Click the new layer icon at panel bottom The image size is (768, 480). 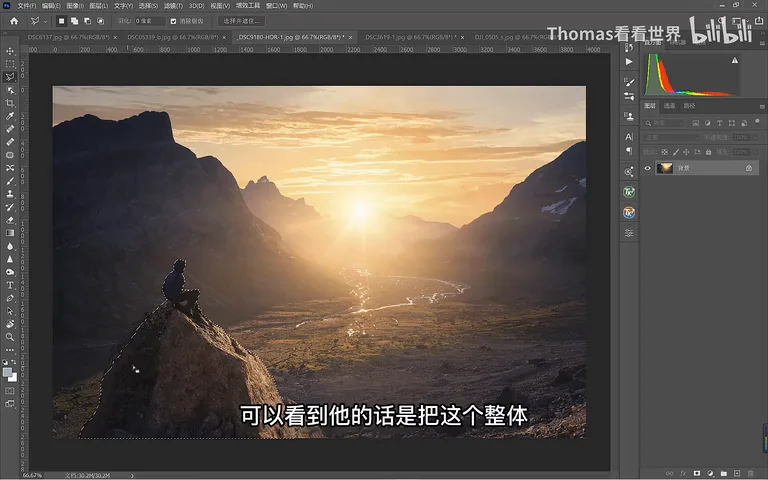tap(737, 473)
